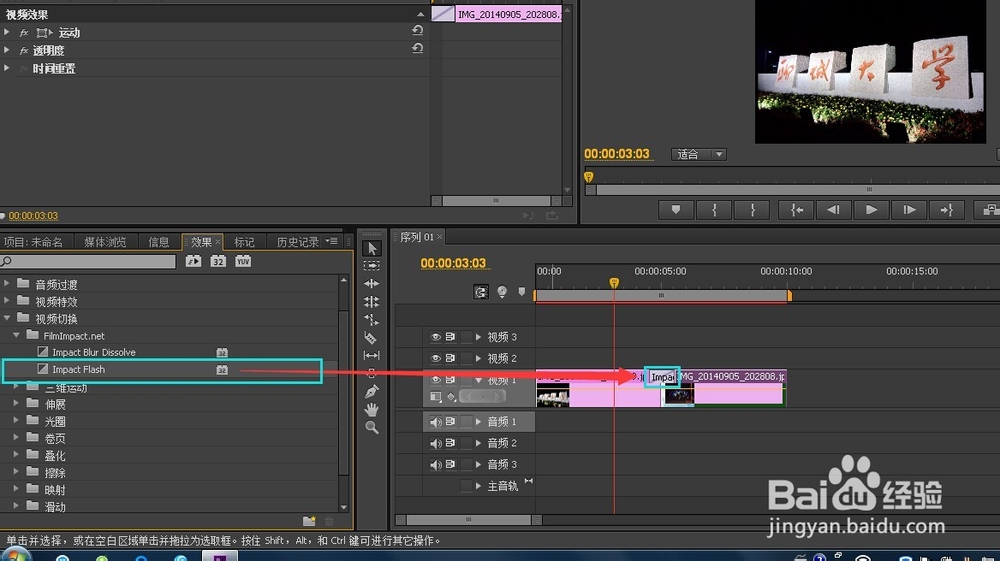Select the Pen tool
Image resolution: width=1000 pixels, height=561 pixels.
[x=371, y=391]
